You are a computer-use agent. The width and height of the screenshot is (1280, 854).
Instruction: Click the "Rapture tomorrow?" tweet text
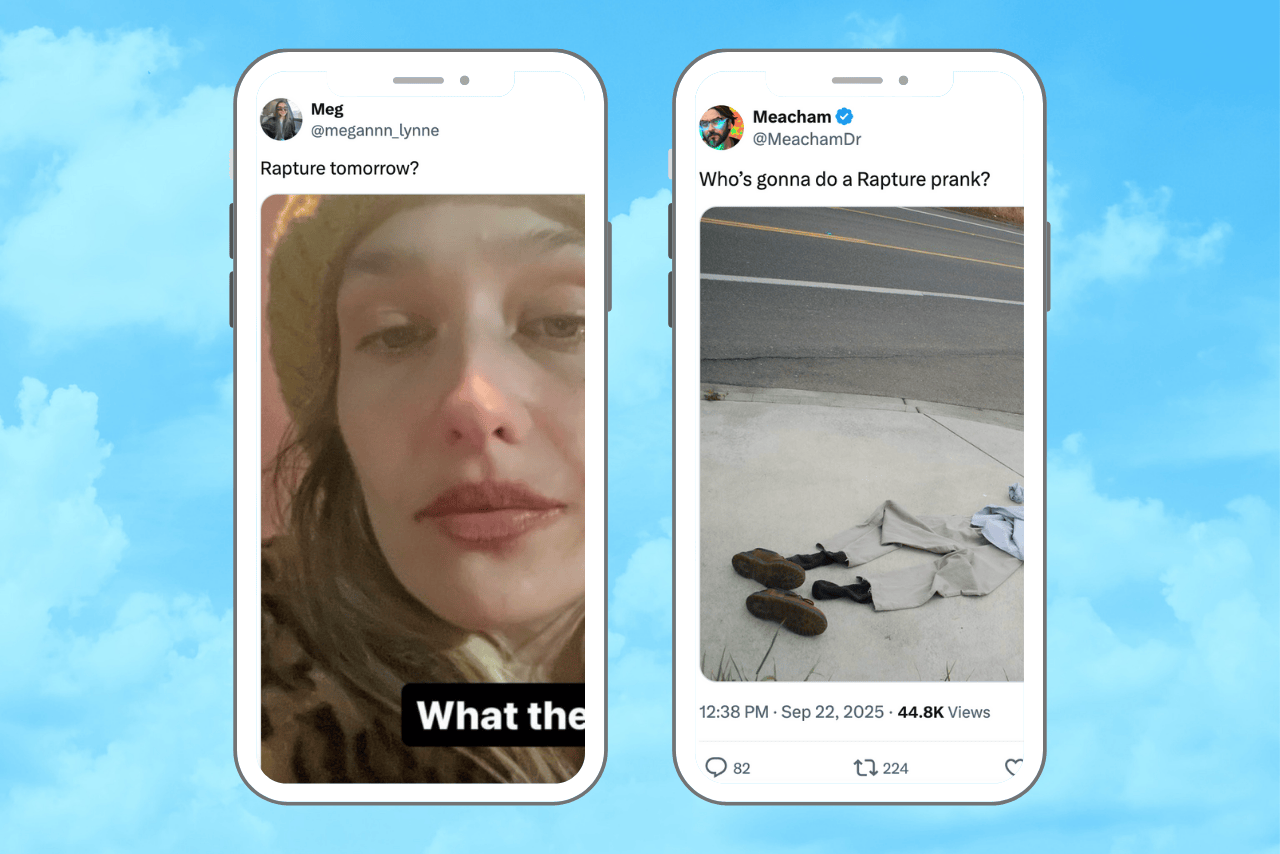(340, 168)
